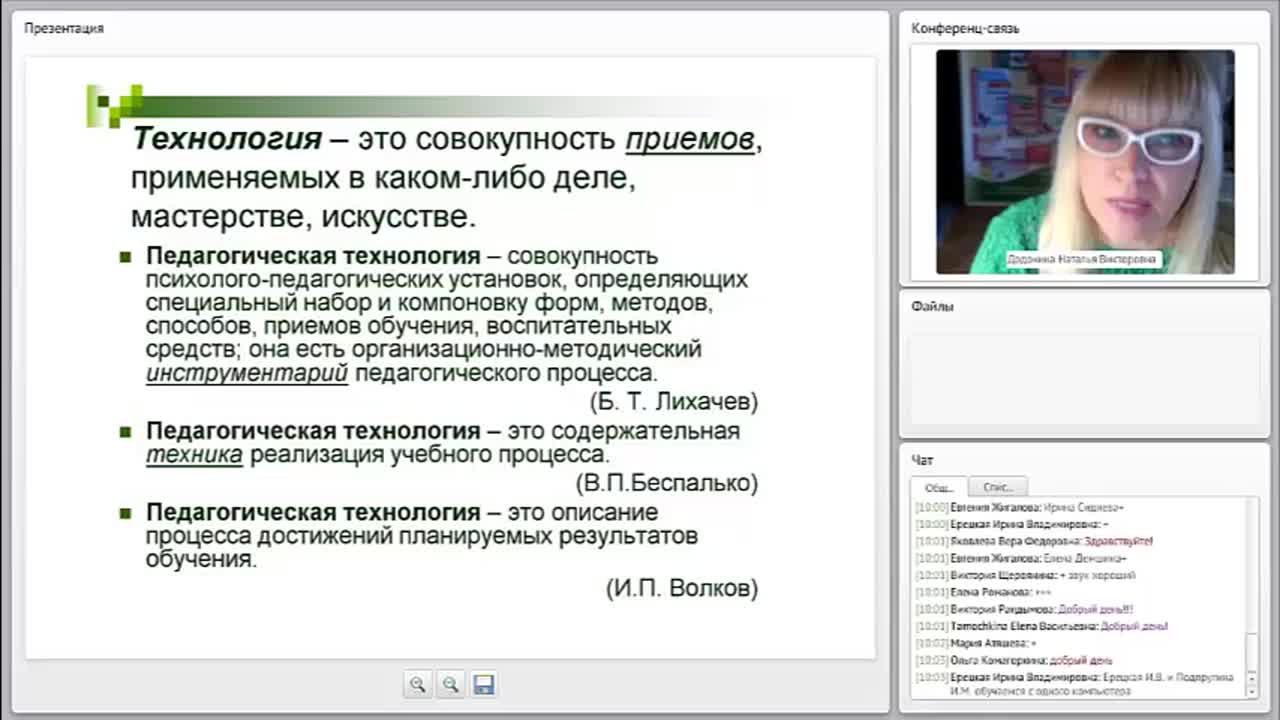
Task: Click the citation '(Б. Т. Лихачев)'
Action: point(674,402)
